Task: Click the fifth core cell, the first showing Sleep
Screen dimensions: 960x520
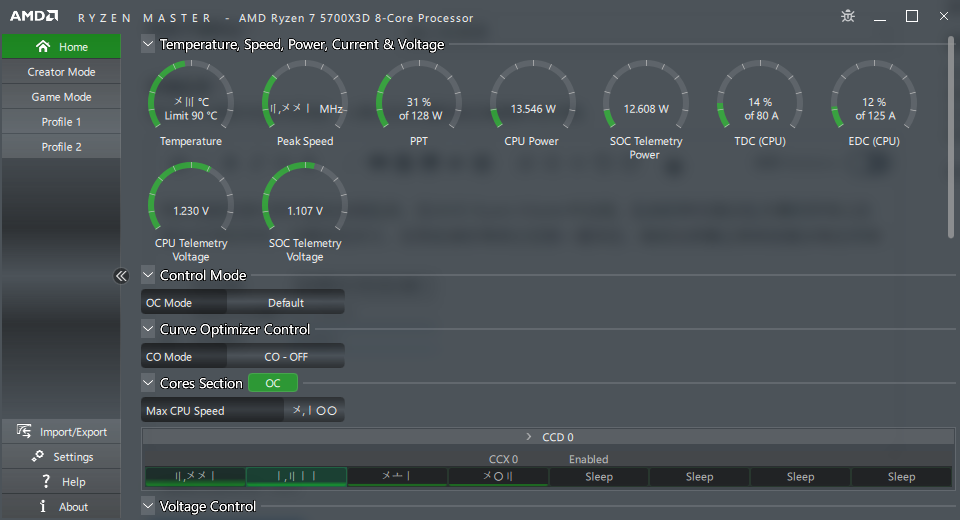Action: [x=599, y=477]
